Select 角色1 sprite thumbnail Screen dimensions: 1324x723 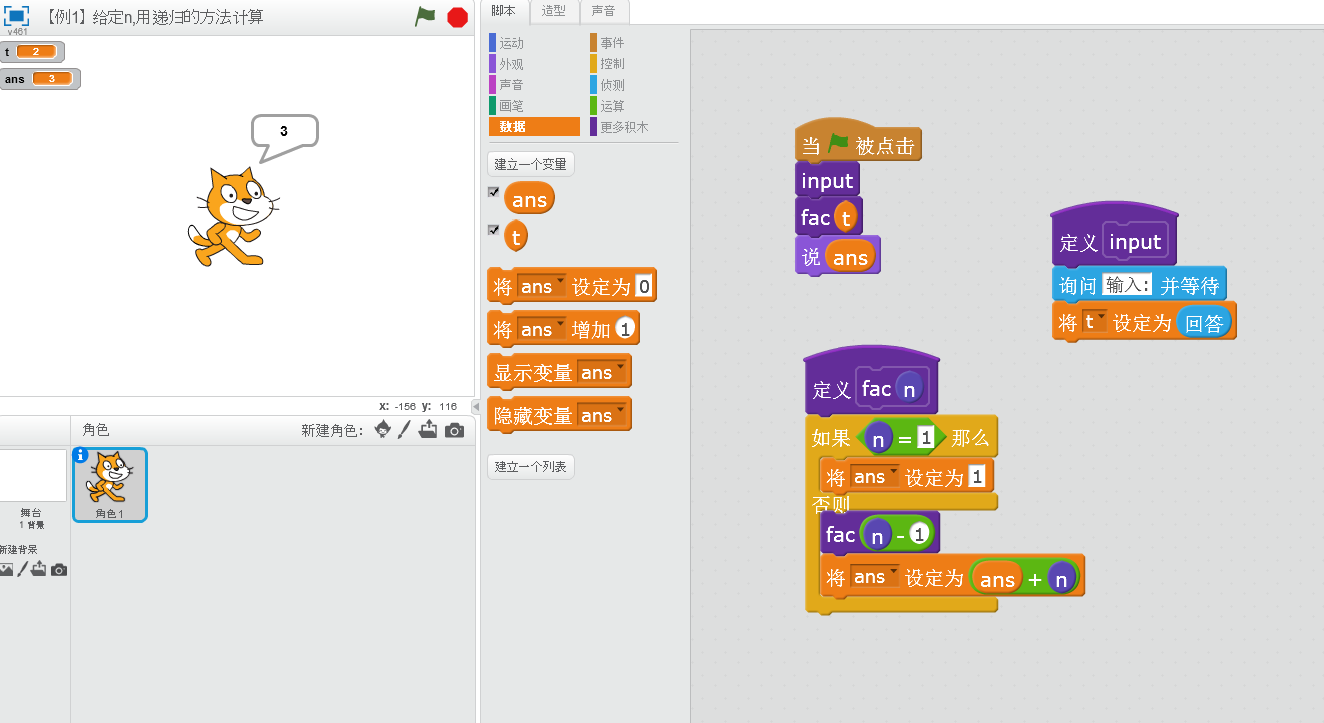click(x=110, y=485)
